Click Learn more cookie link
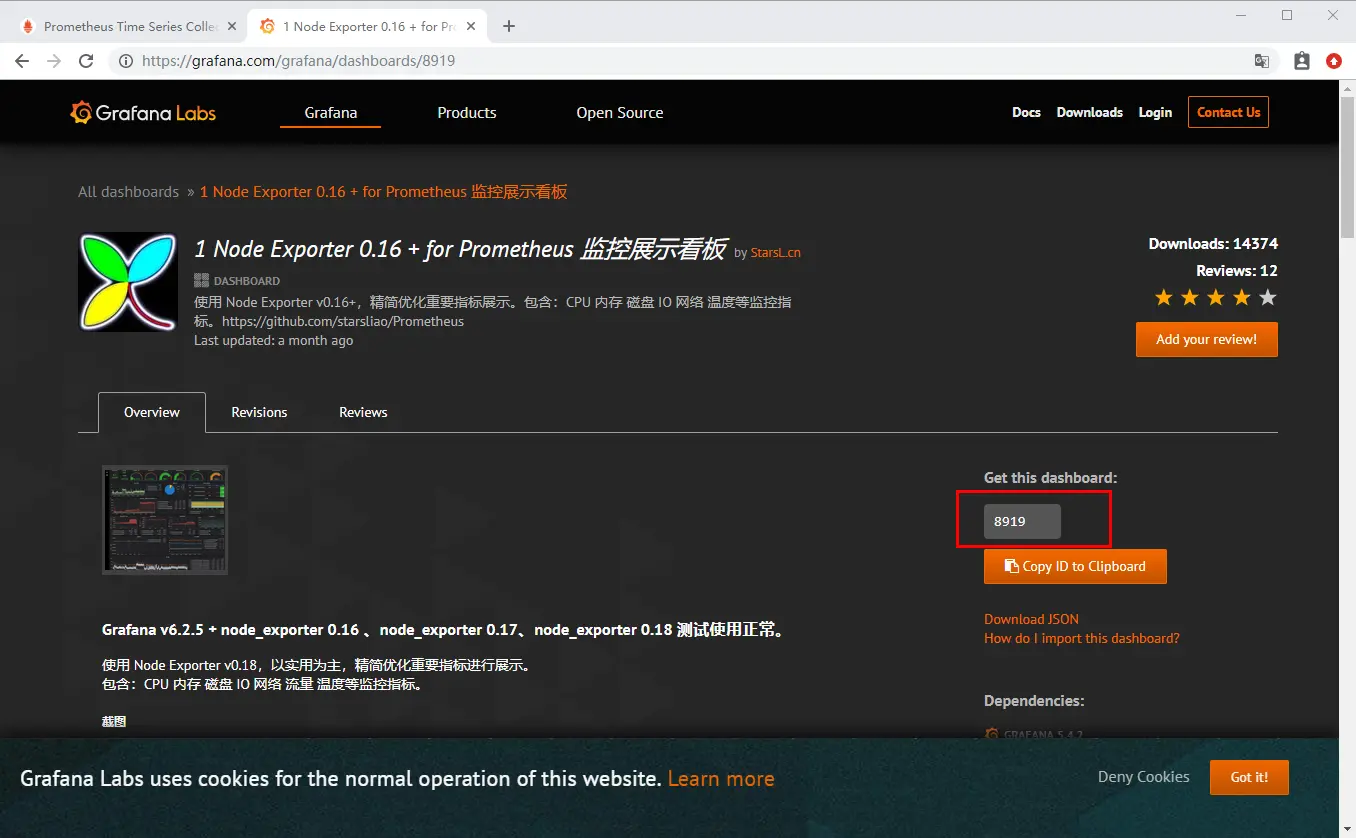 [x=721, y=778]
